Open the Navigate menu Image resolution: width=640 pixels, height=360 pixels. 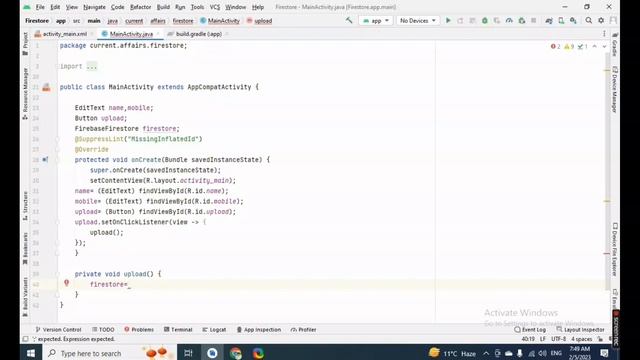pyautogui.click(x=94, y=7)
